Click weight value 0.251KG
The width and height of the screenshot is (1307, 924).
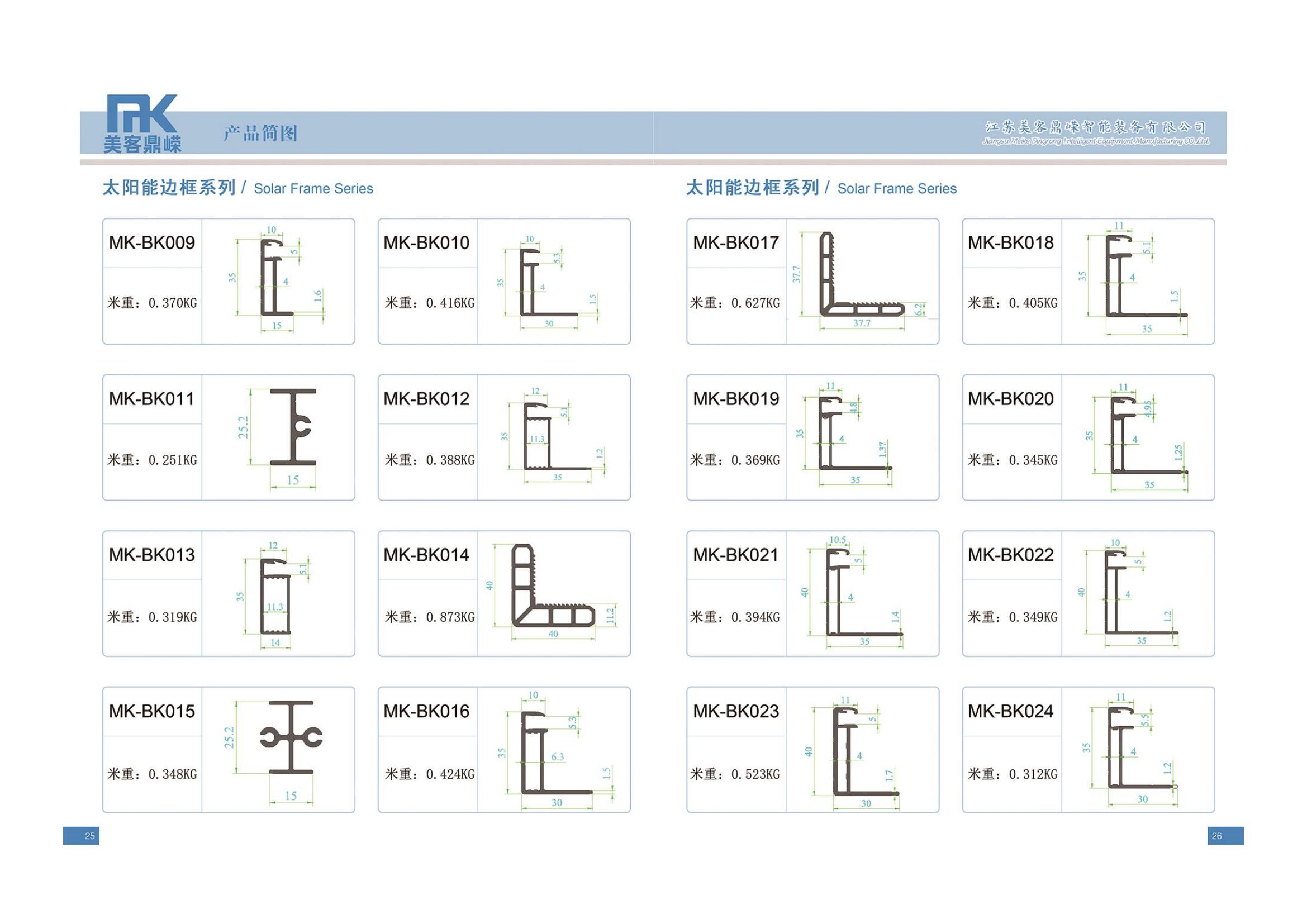(x=173, y=460)
